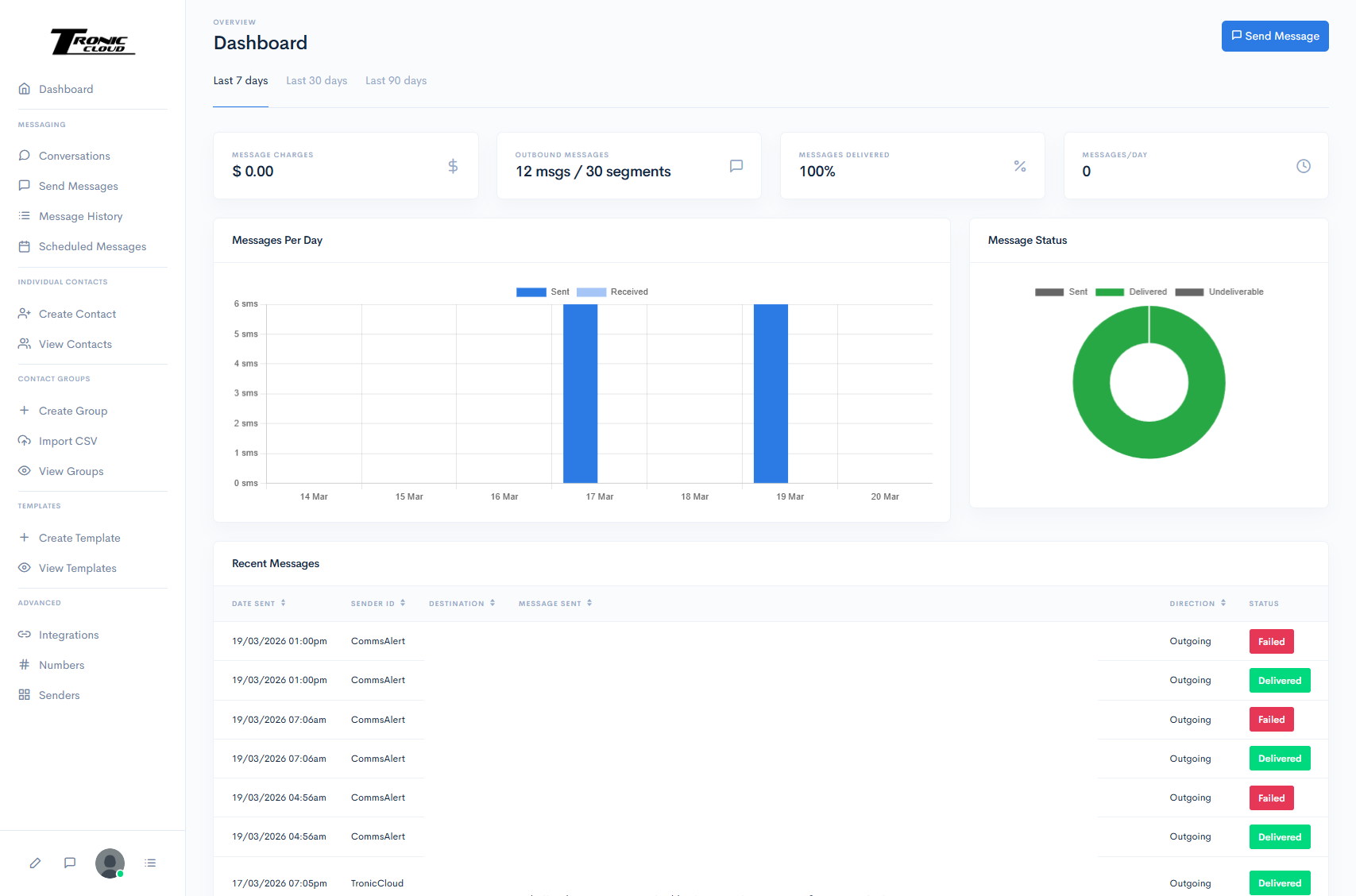Screen dimensions: 1356x896
Task: Open the user profile avatar
Action: (x=110, y=863)
